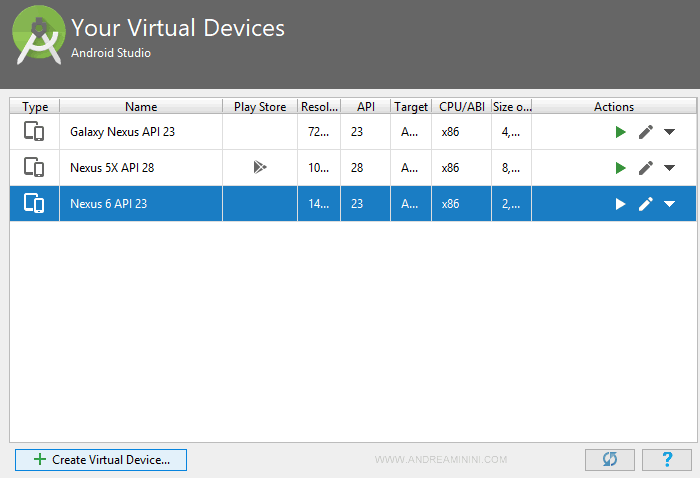Launch the Galaxy Nexus API 23 emulator

point(620,132)
